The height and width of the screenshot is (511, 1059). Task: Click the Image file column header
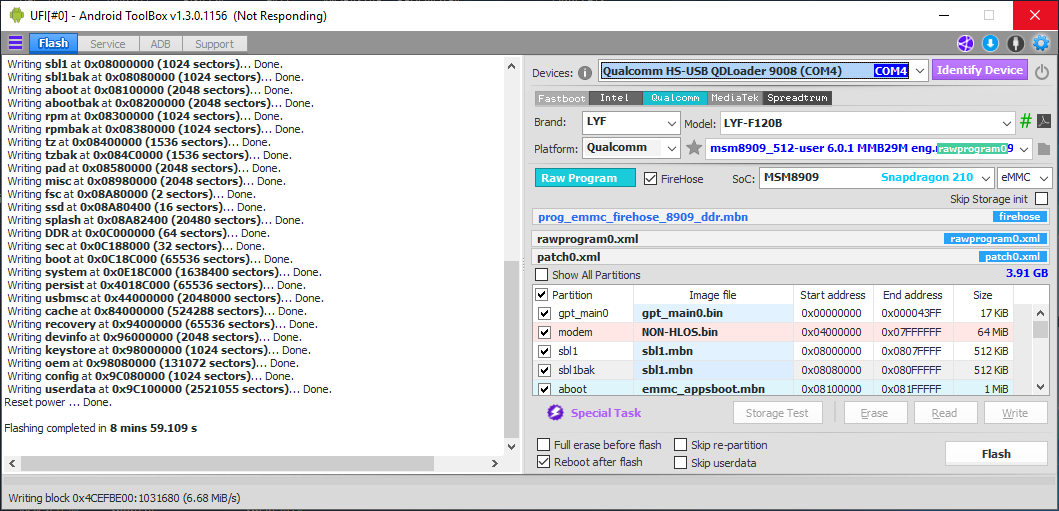coord(713,295)
